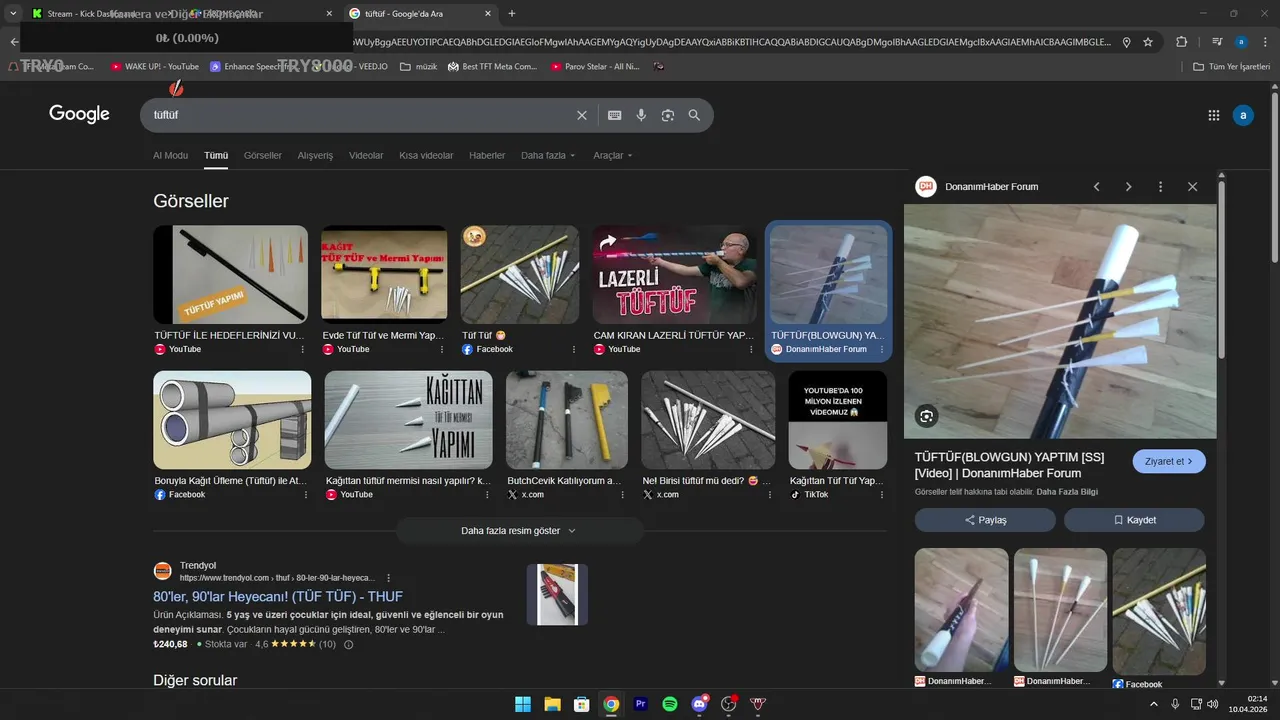Click the magnifier search submit icon

tap(695, 115)
